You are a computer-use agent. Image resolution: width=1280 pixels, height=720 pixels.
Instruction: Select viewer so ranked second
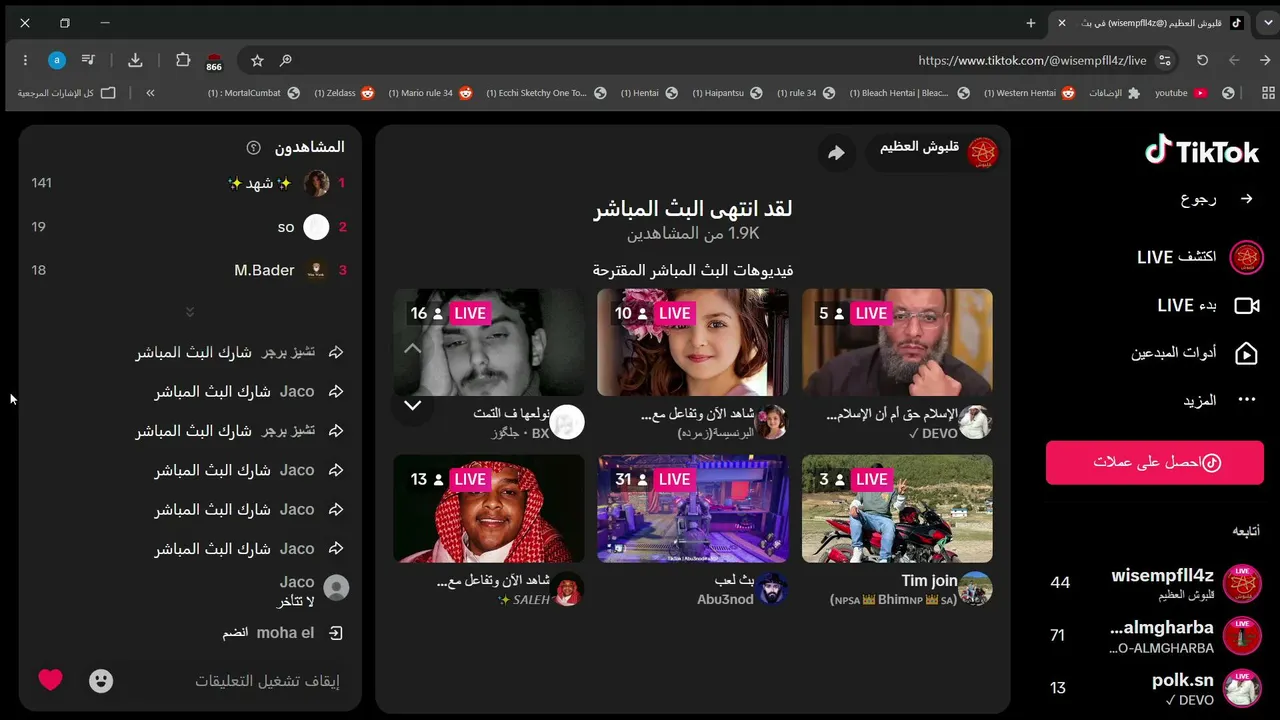pyautogui.click(x=190, y=227)
